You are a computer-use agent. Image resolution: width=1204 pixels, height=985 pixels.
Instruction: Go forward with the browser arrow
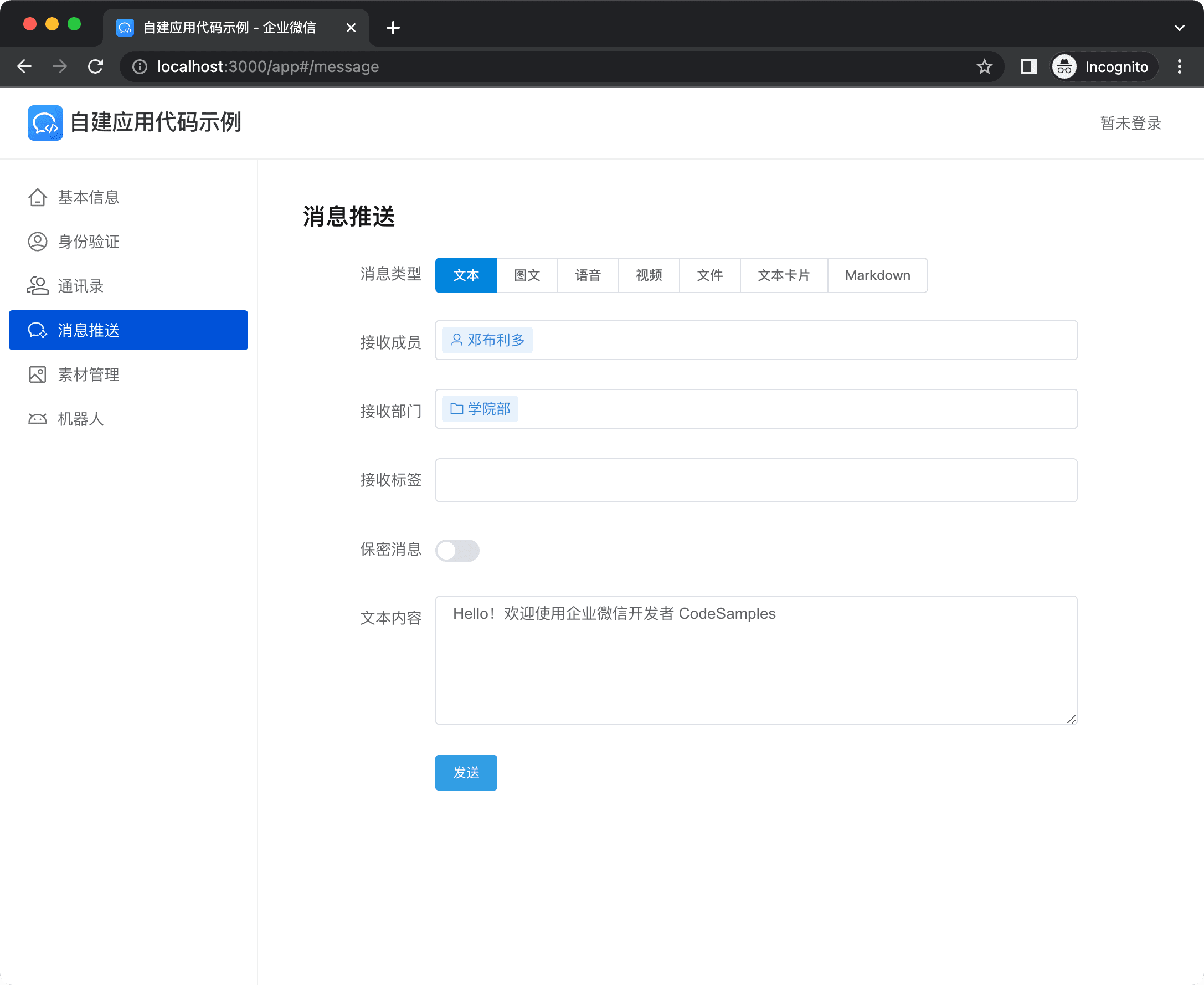(x=60, y=66)
